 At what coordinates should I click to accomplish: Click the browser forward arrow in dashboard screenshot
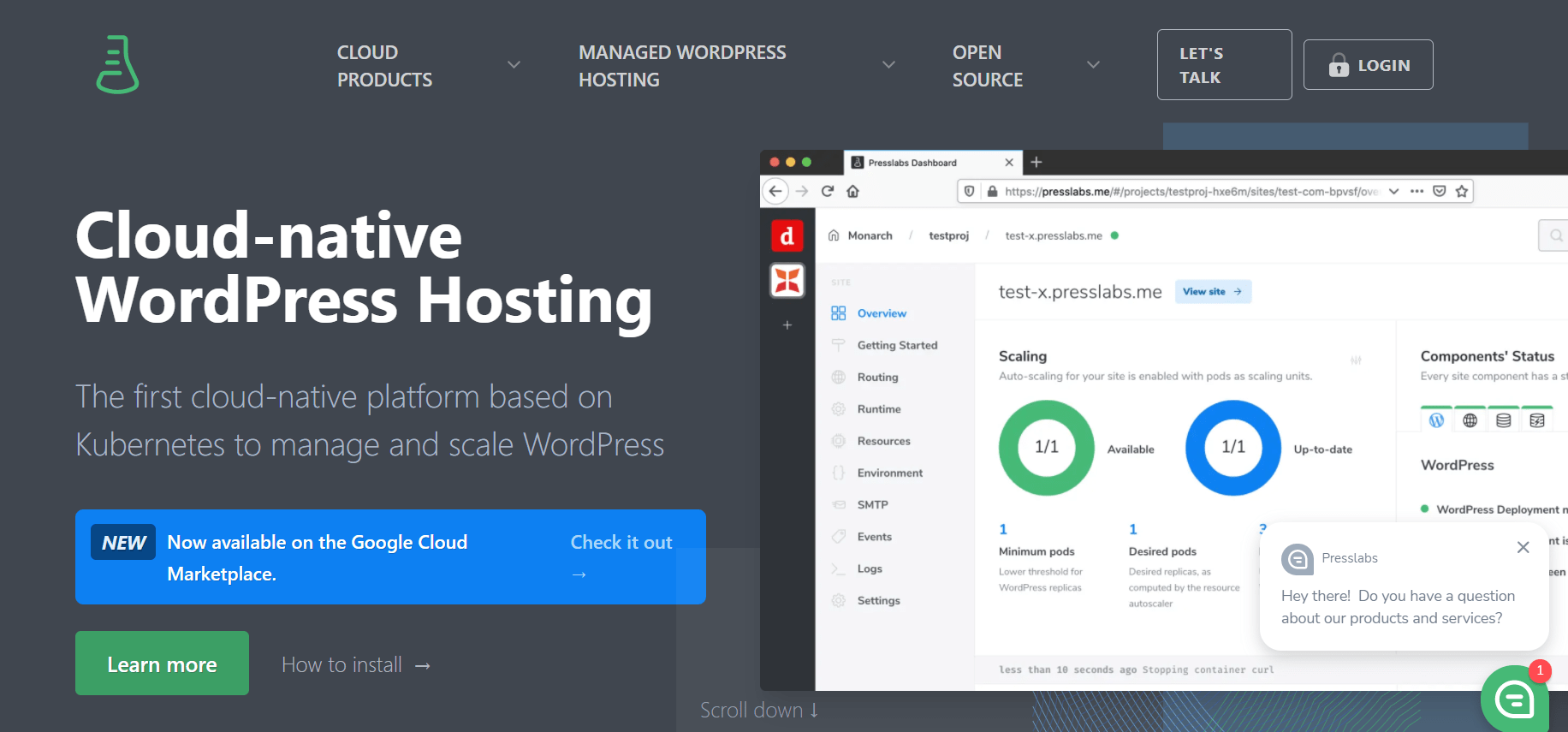[802, 191]
